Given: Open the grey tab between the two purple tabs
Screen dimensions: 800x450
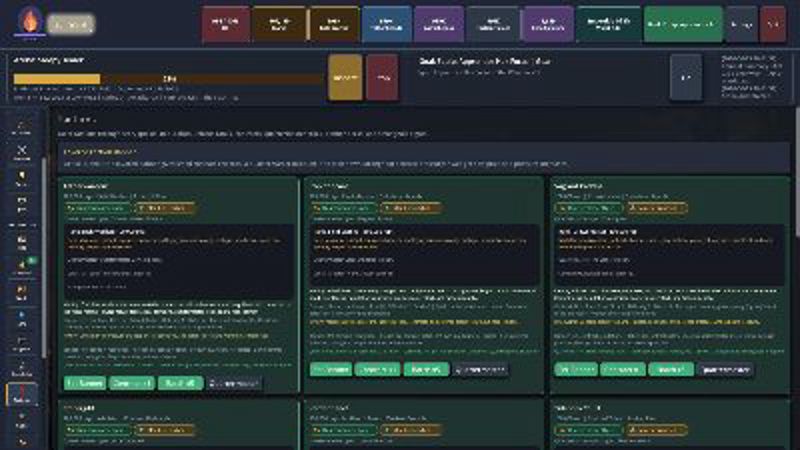Looking at the screenshot, I should click(x=493, y=24).
